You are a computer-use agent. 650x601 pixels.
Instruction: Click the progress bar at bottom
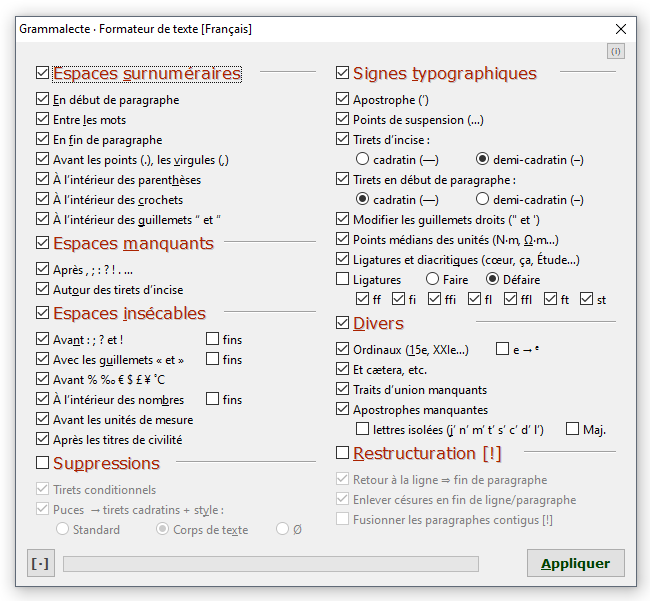click(x=271, y=564)
